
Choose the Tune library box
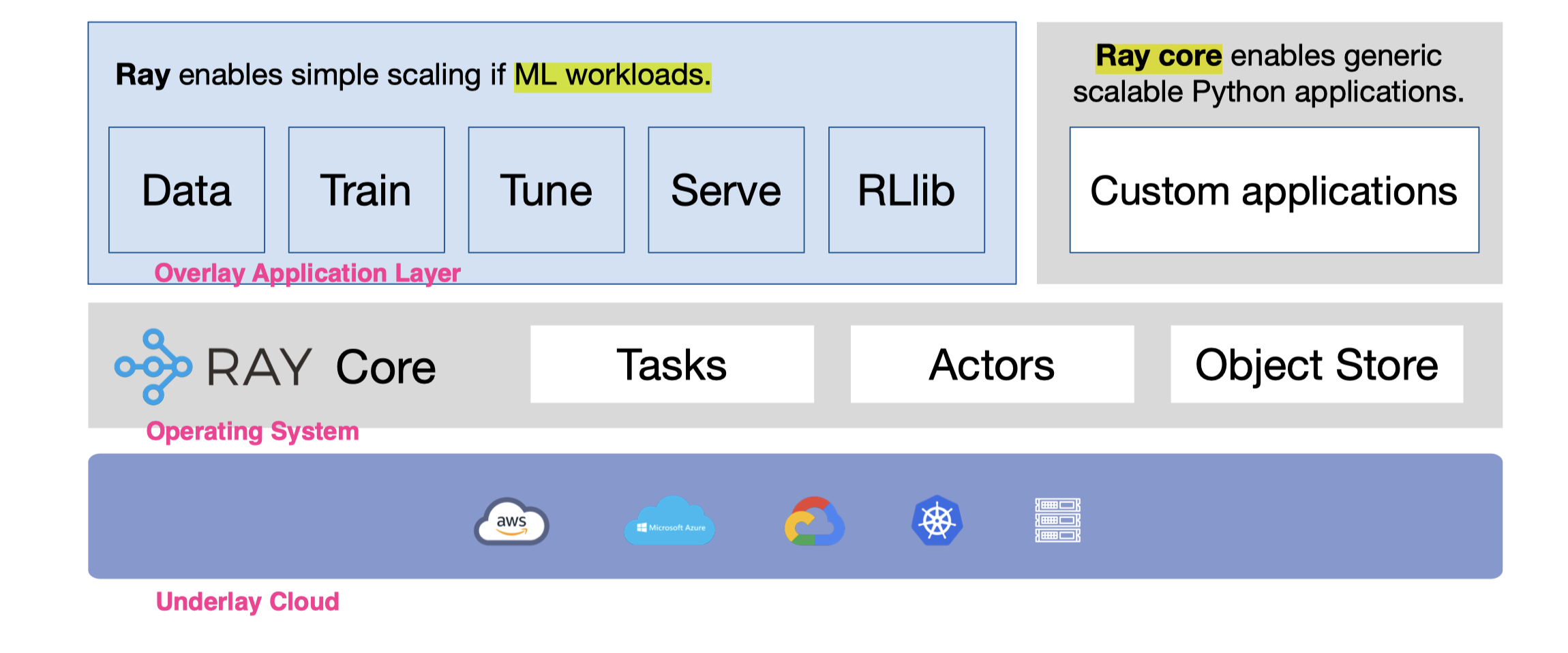546,190
